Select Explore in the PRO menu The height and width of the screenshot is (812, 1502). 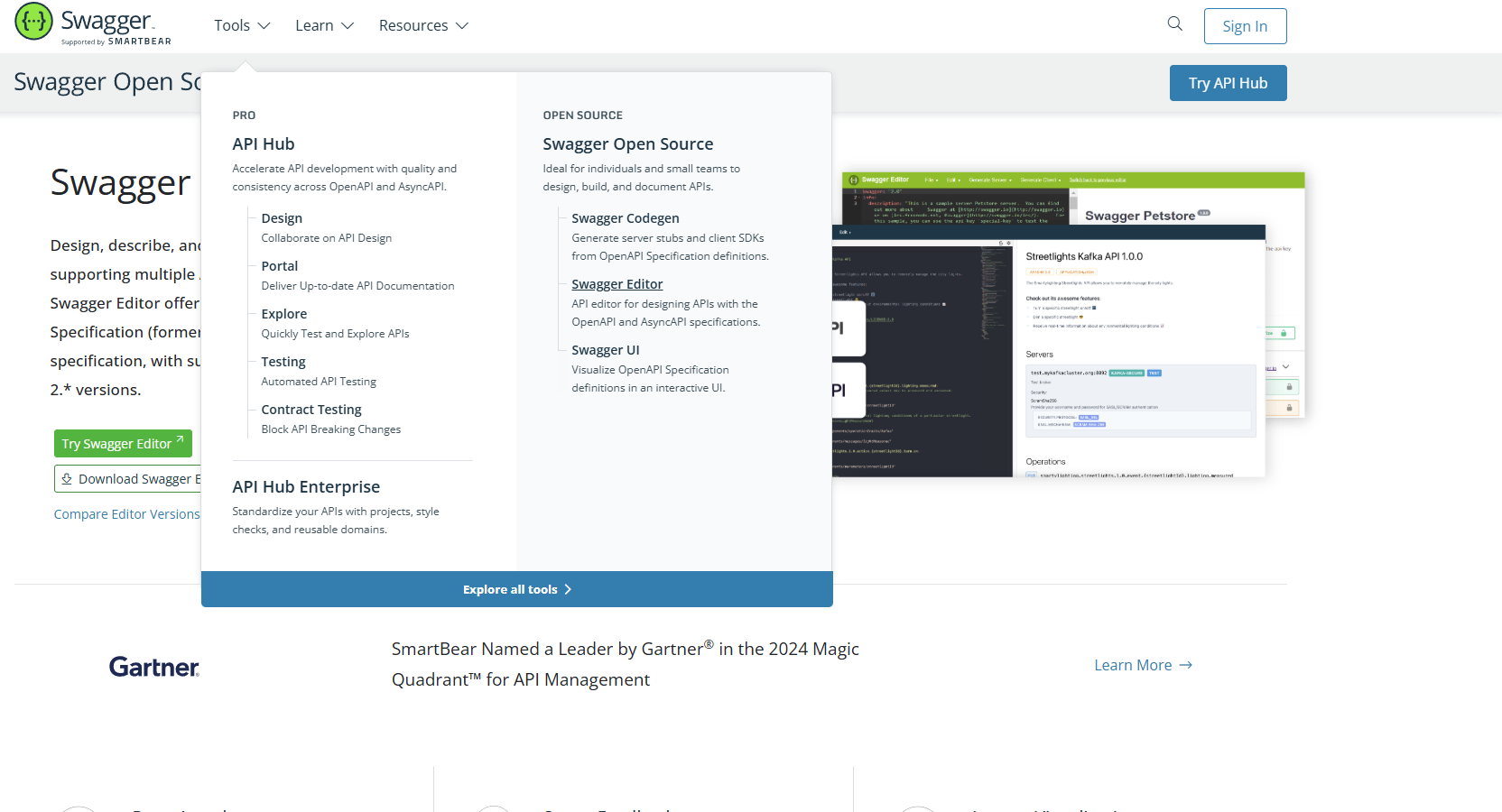(x=284, y=314)
